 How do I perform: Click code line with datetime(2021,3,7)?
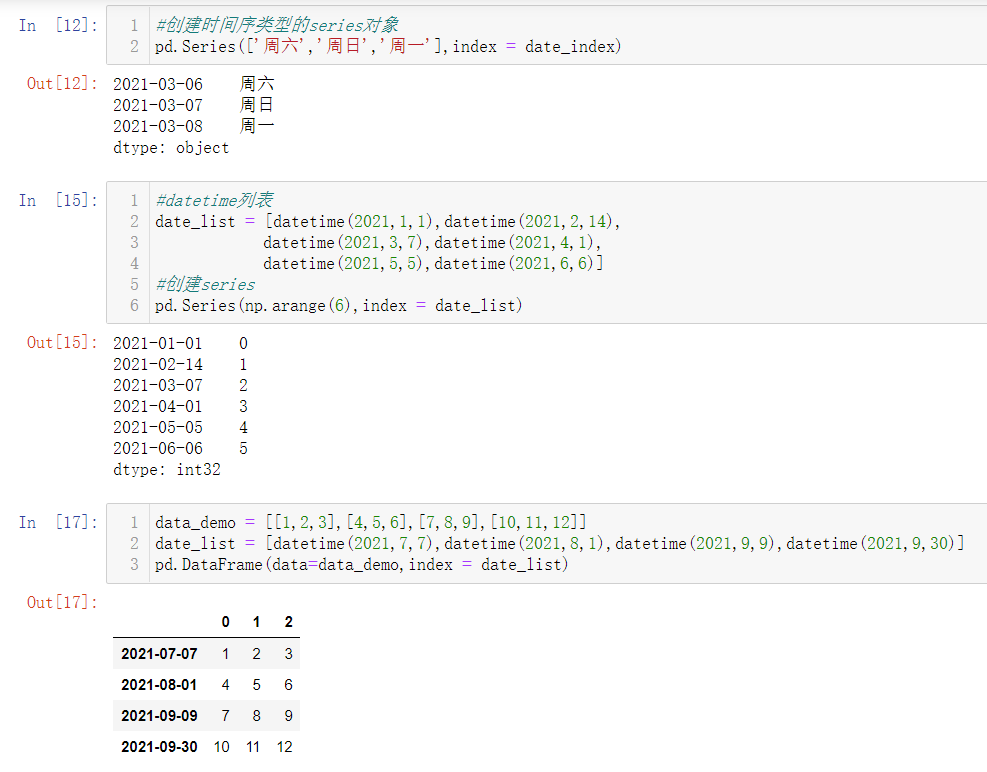432,242
